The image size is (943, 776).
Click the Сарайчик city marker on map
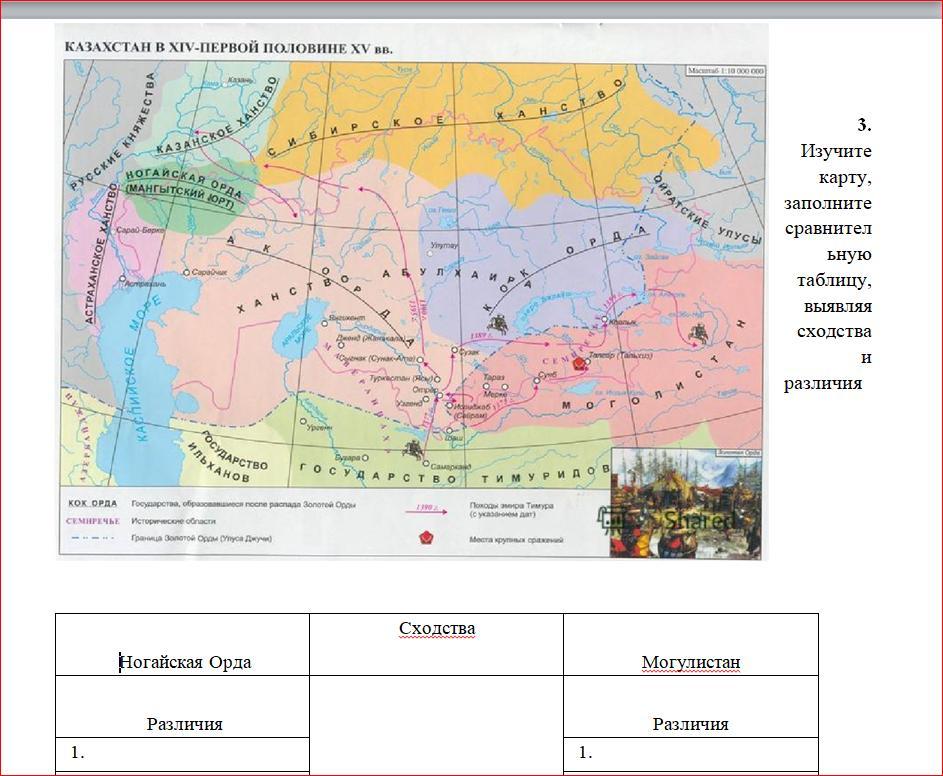(187, 273)
